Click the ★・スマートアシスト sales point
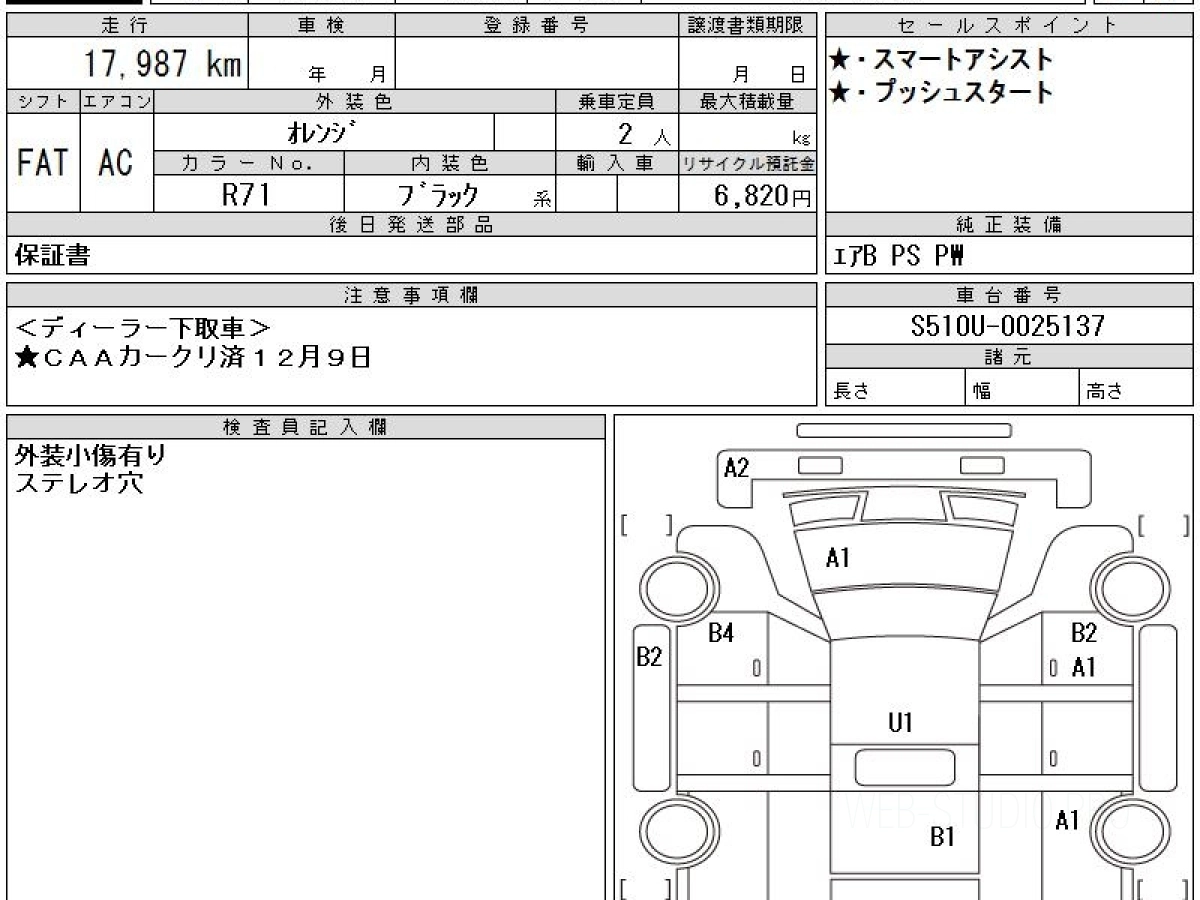Viewport: 1200px width, 900px height. 941,60
